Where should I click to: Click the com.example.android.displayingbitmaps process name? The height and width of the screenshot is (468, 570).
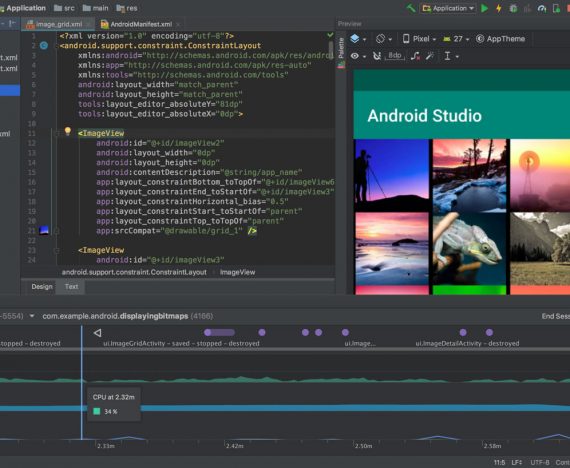(x=115, y=316)
